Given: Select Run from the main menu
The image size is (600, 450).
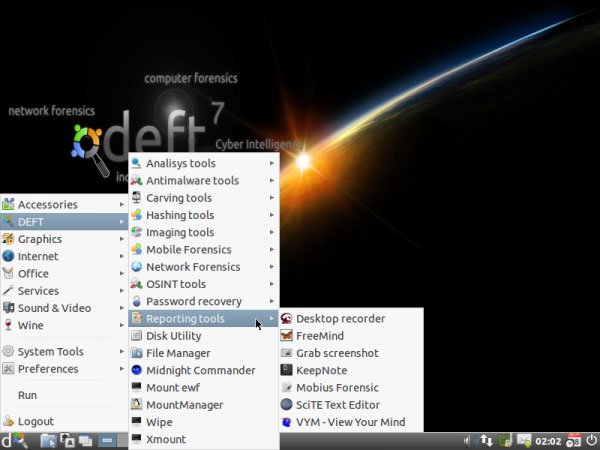Looking at the screenshot, I should coord(64,395).
